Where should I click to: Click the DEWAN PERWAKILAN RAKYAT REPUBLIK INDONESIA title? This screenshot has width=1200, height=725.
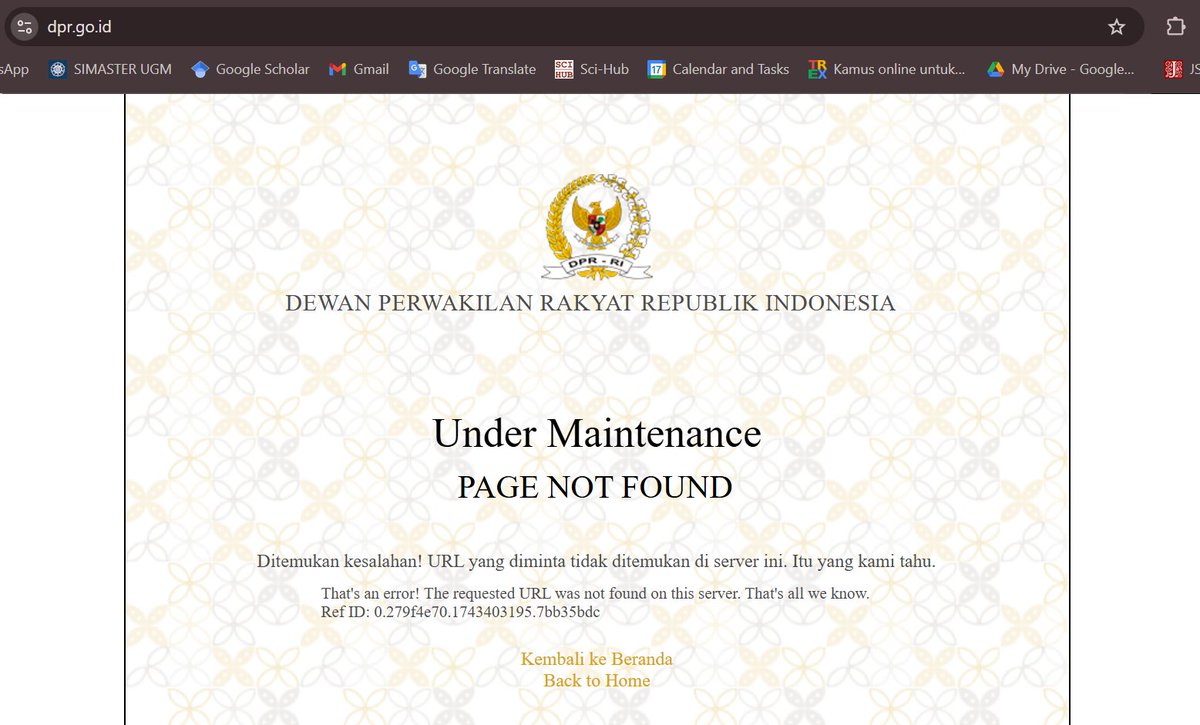[x=590, y=303]
